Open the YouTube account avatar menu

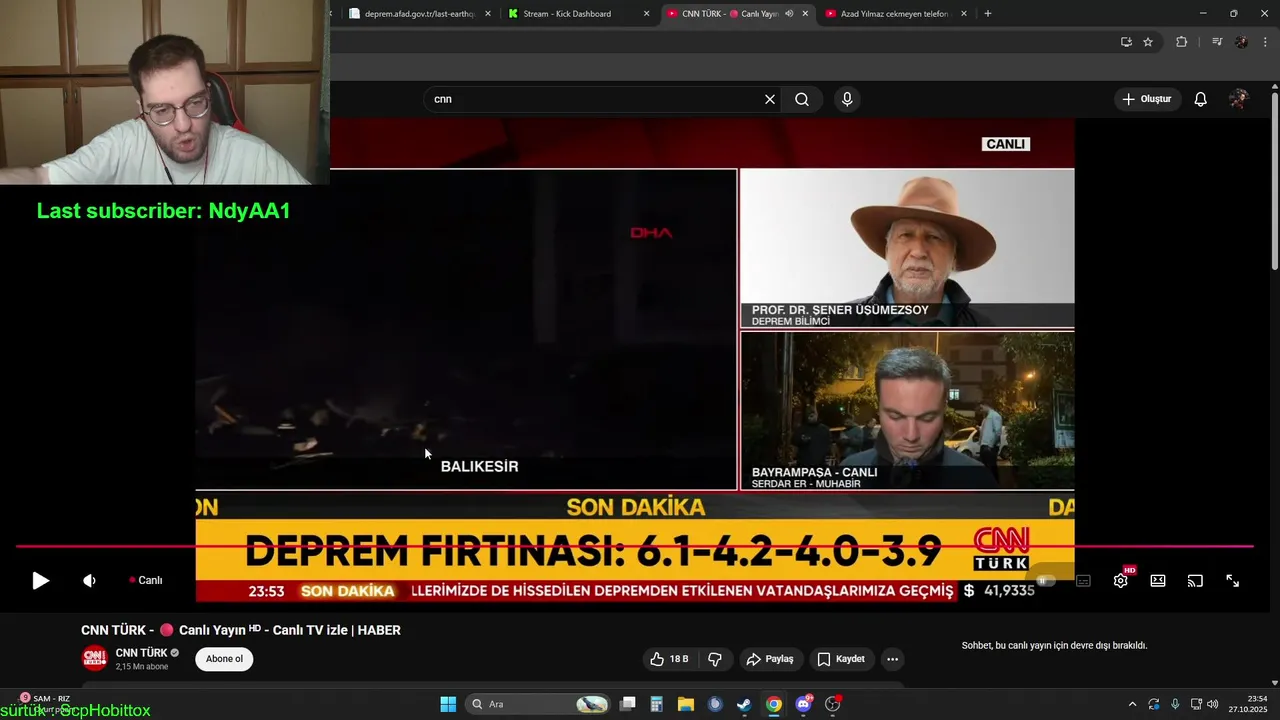pos(1239,99)
